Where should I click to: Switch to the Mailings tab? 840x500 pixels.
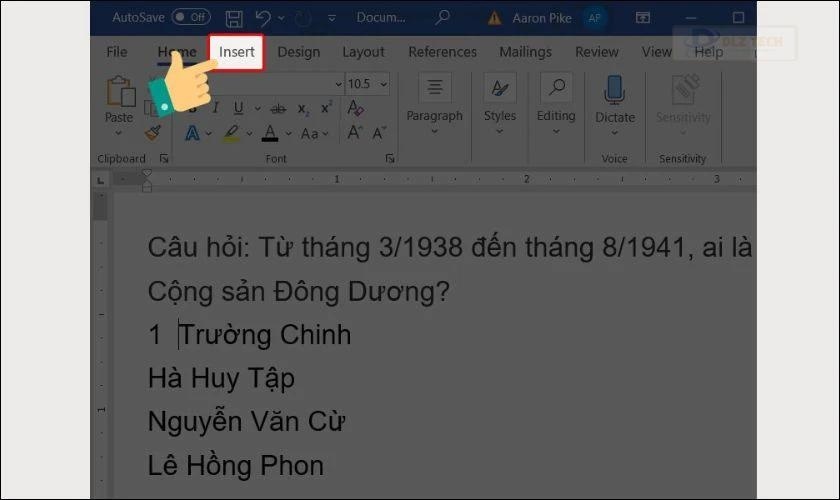point(526,52)
